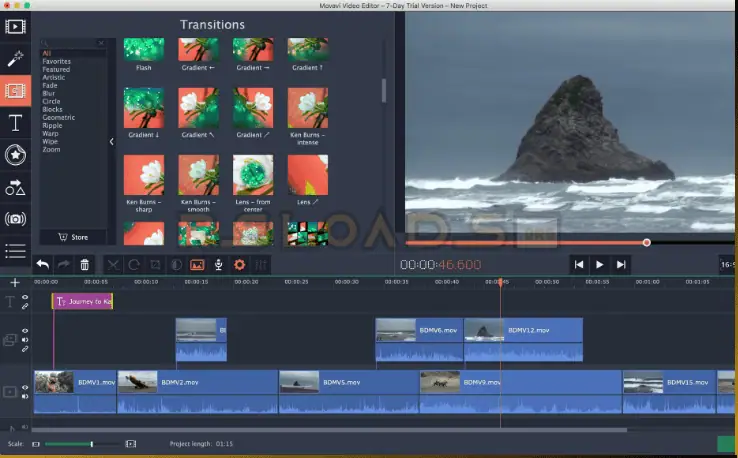
Task: Mute the main video track speaker
Action: tap(25, 396)
